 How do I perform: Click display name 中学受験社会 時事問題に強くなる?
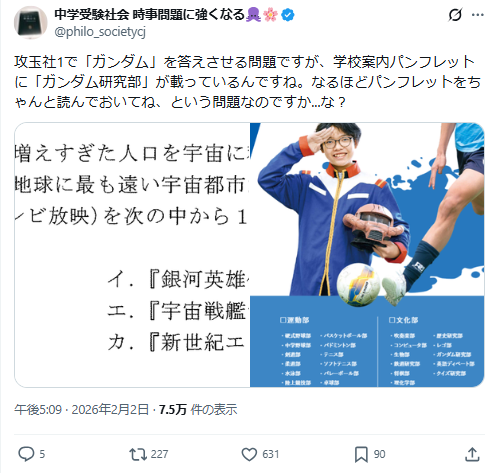click(150, 15)
